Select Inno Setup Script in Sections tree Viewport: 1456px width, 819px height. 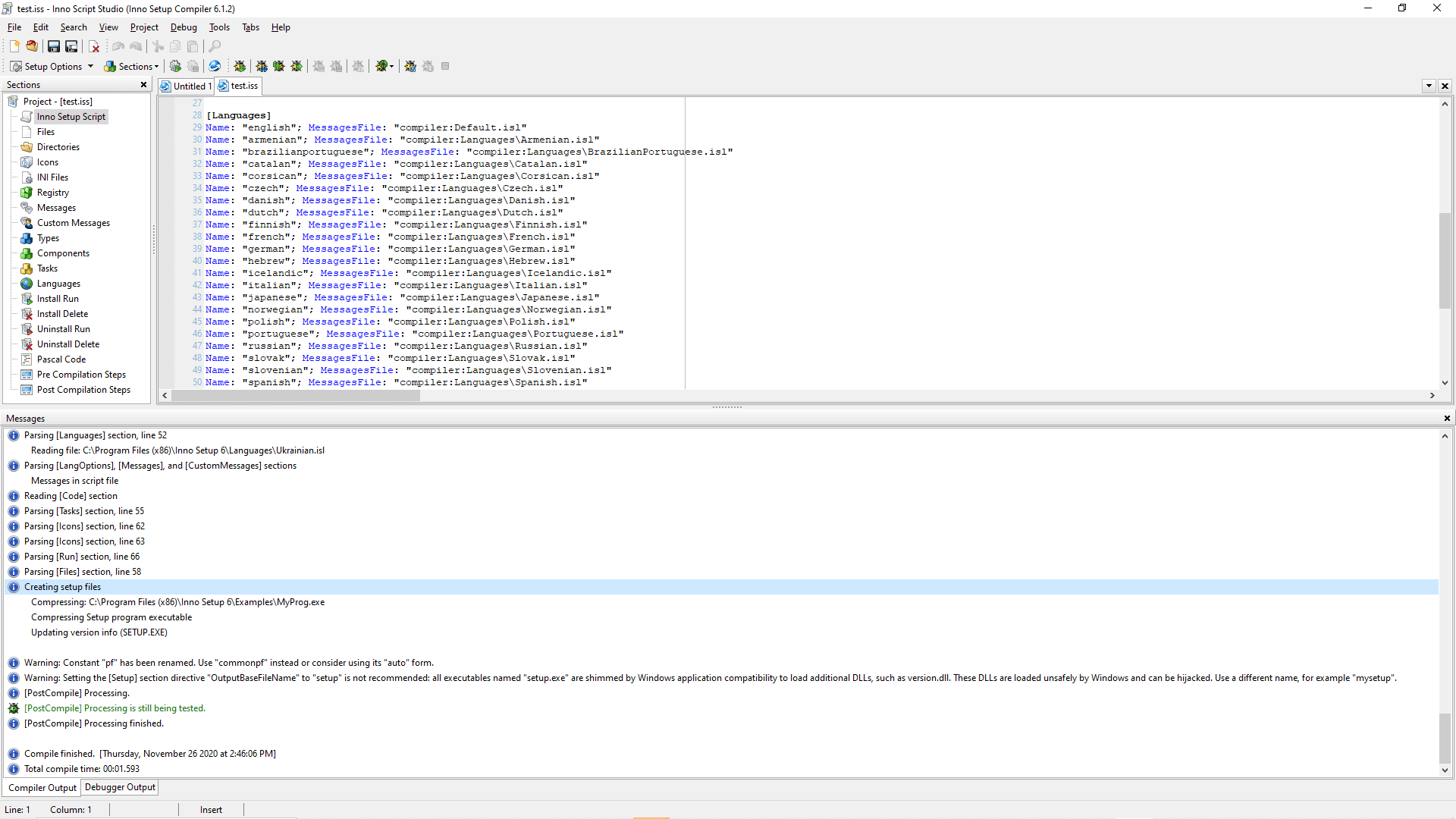click(71, 117)
